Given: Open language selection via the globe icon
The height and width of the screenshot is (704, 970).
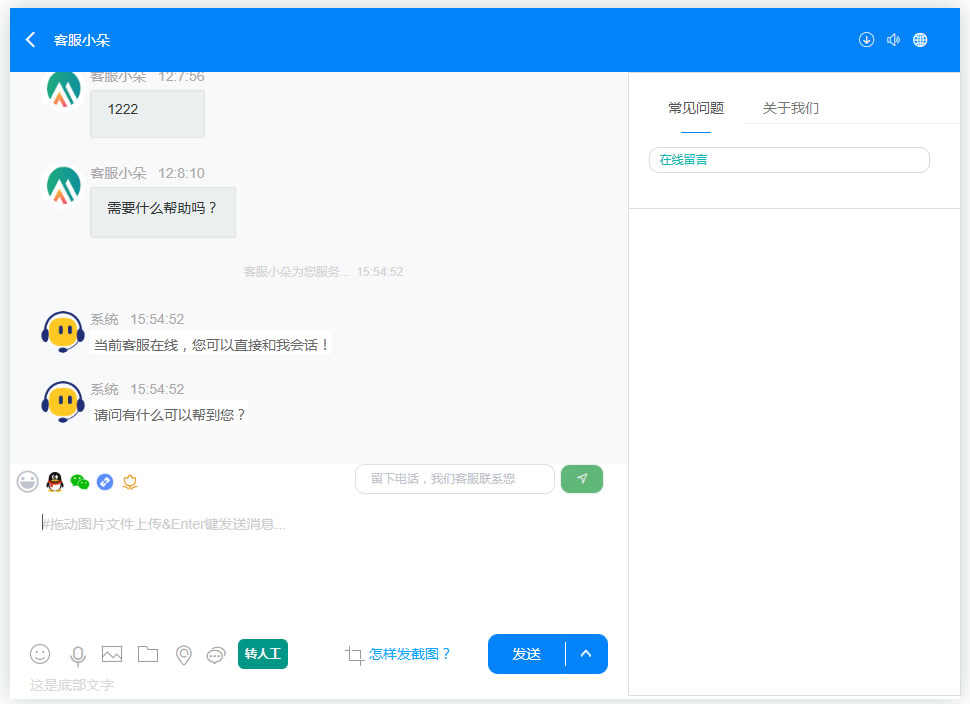Looking at the screenshot, I should pyautogui.click(x=920, y=40).
